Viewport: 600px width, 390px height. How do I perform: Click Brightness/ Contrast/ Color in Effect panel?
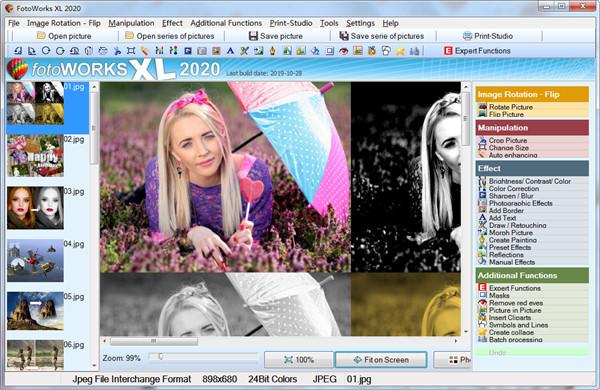[530, 181]
